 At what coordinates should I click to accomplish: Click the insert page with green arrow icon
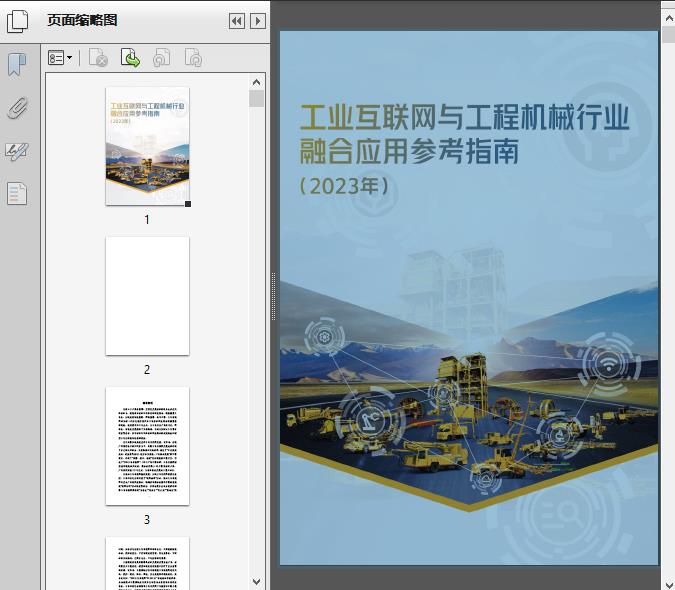130,58
